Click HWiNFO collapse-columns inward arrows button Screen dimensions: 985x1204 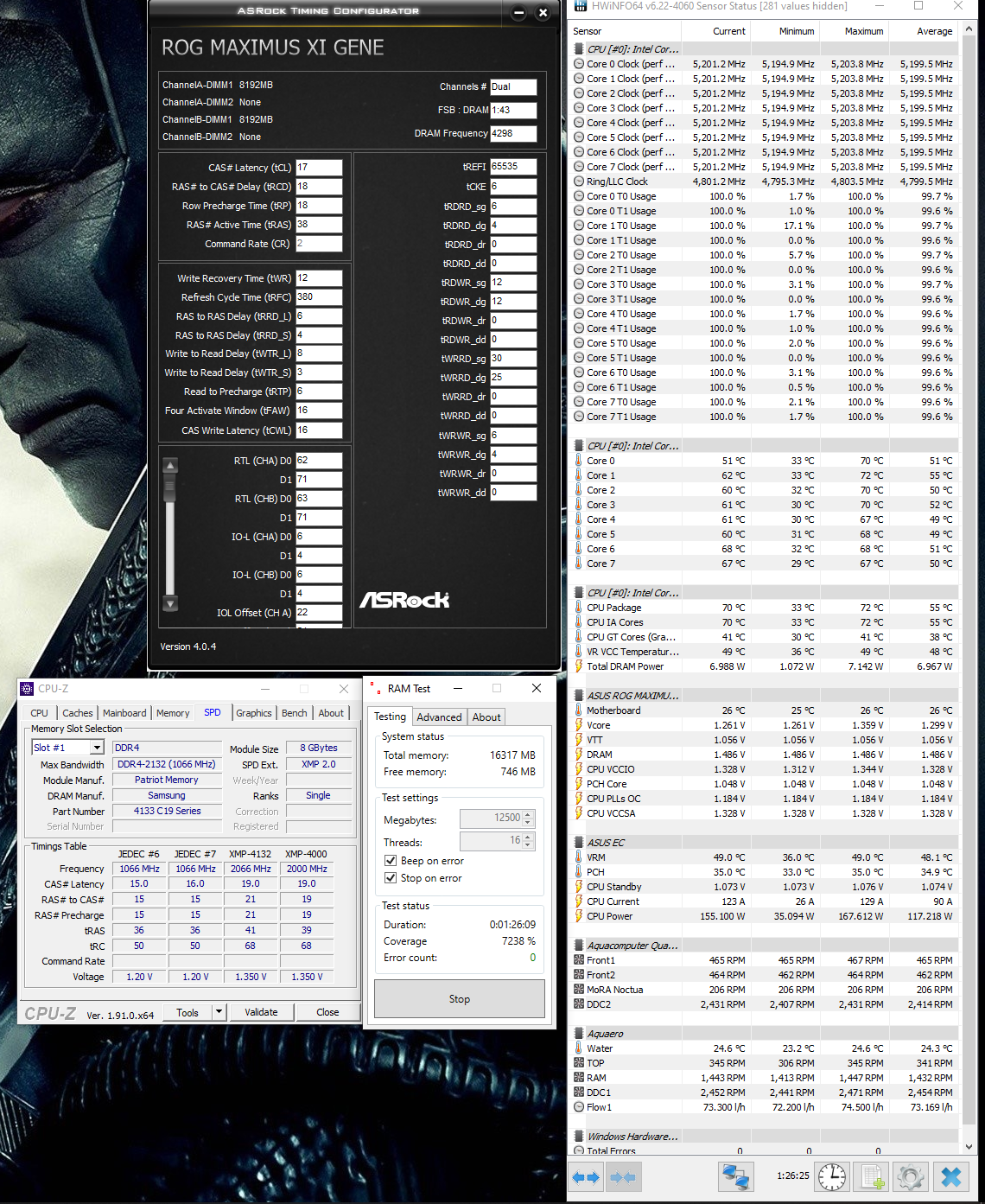point(623,1176)
